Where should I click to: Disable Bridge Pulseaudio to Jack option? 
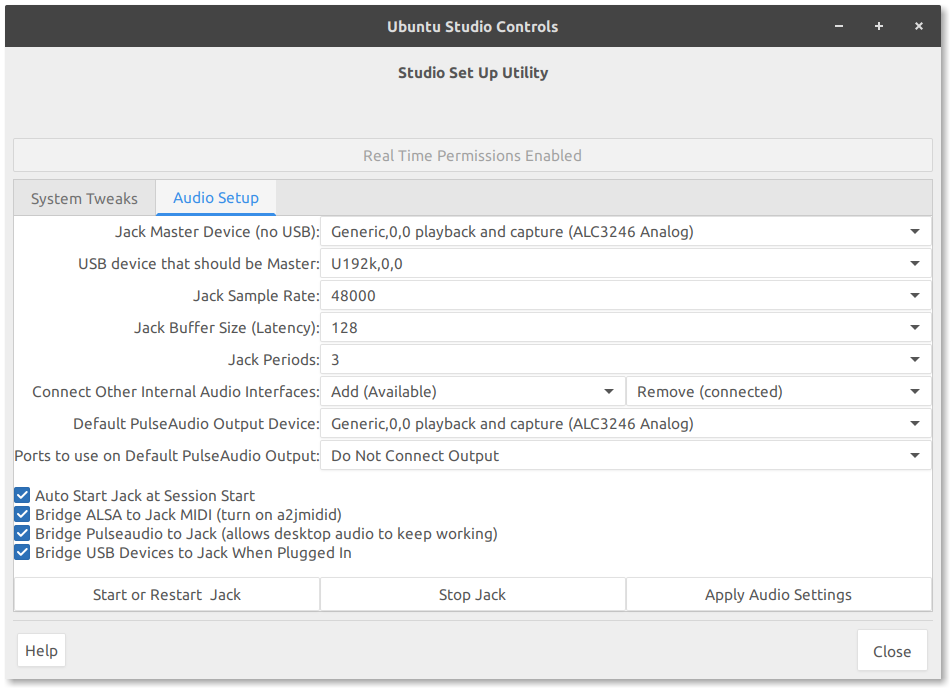pos(22,533)
